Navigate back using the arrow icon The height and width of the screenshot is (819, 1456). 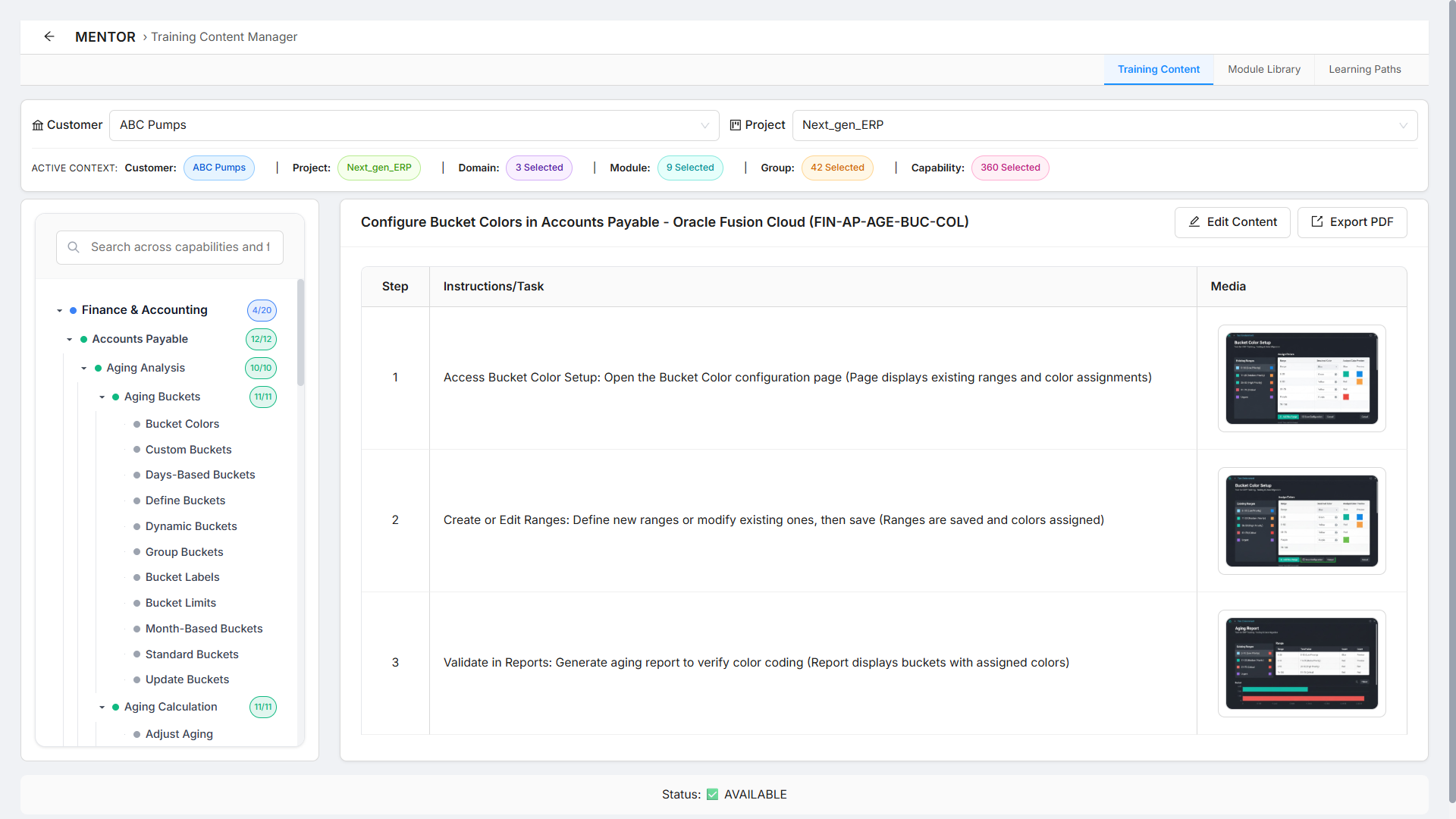pos(49,36)
